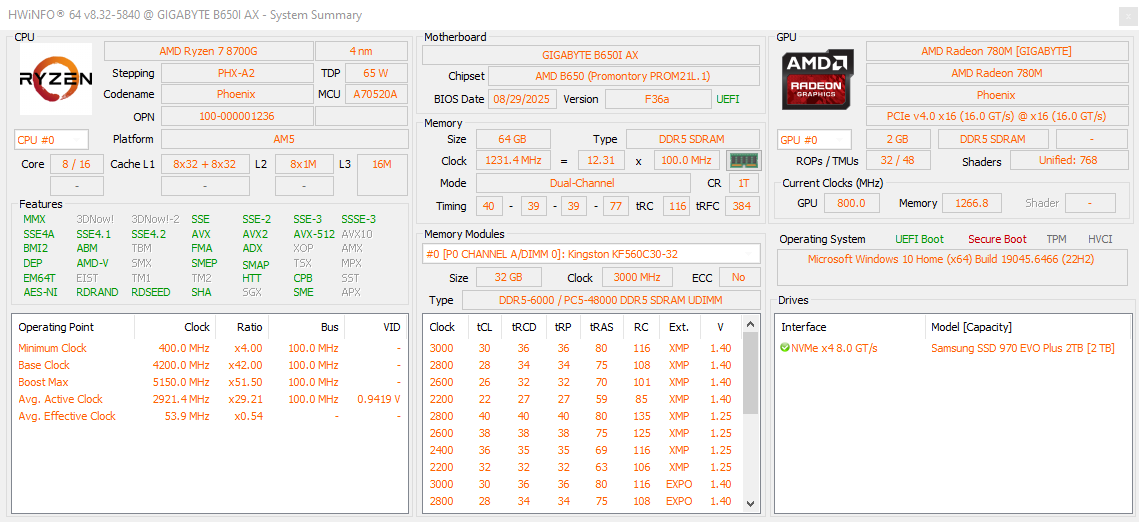1139x522 pixels.
Task: Click the tRFC value 384
Action: click(x=742, y=206)
